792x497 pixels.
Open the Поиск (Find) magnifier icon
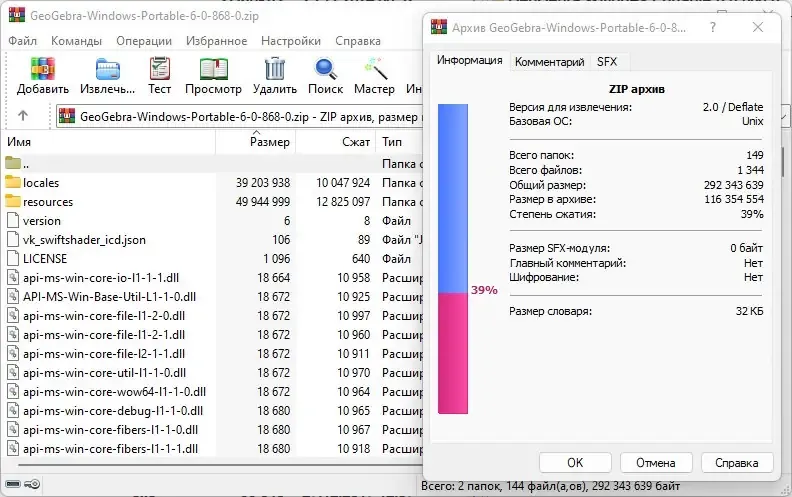tap(325, 69)
